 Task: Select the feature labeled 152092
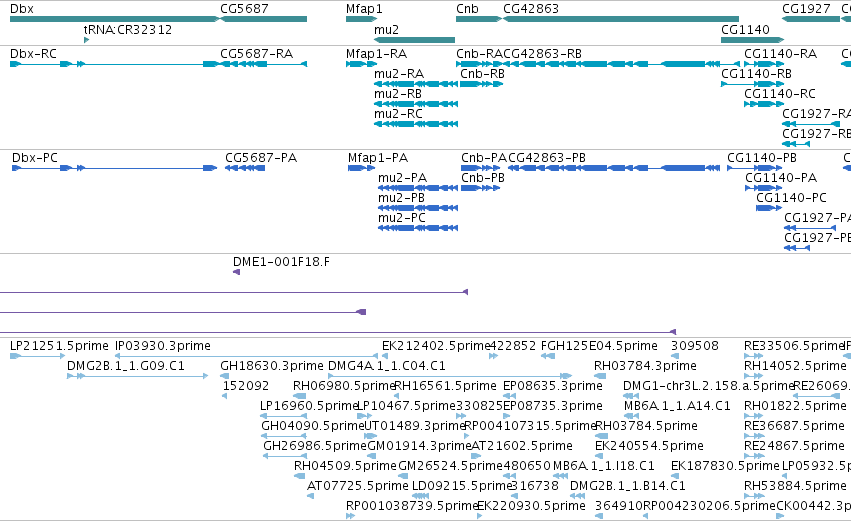246,386
